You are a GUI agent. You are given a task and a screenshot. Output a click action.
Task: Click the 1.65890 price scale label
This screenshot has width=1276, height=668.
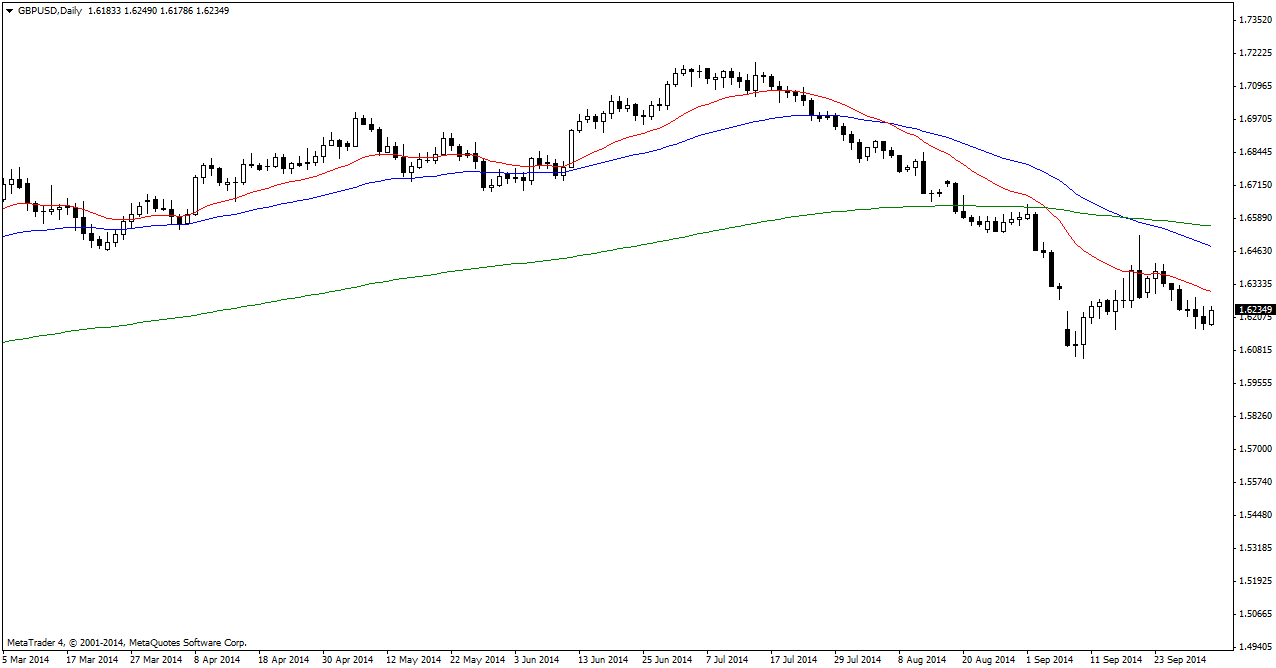click(x=1255, y=218)
